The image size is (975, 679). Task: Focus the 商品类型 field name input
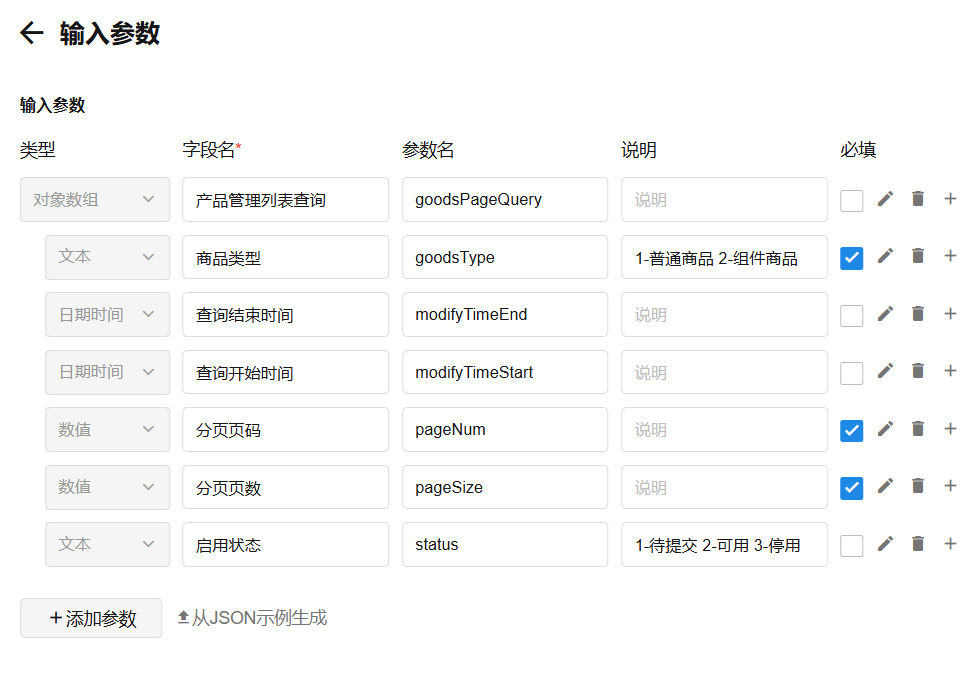pos(285,257)
